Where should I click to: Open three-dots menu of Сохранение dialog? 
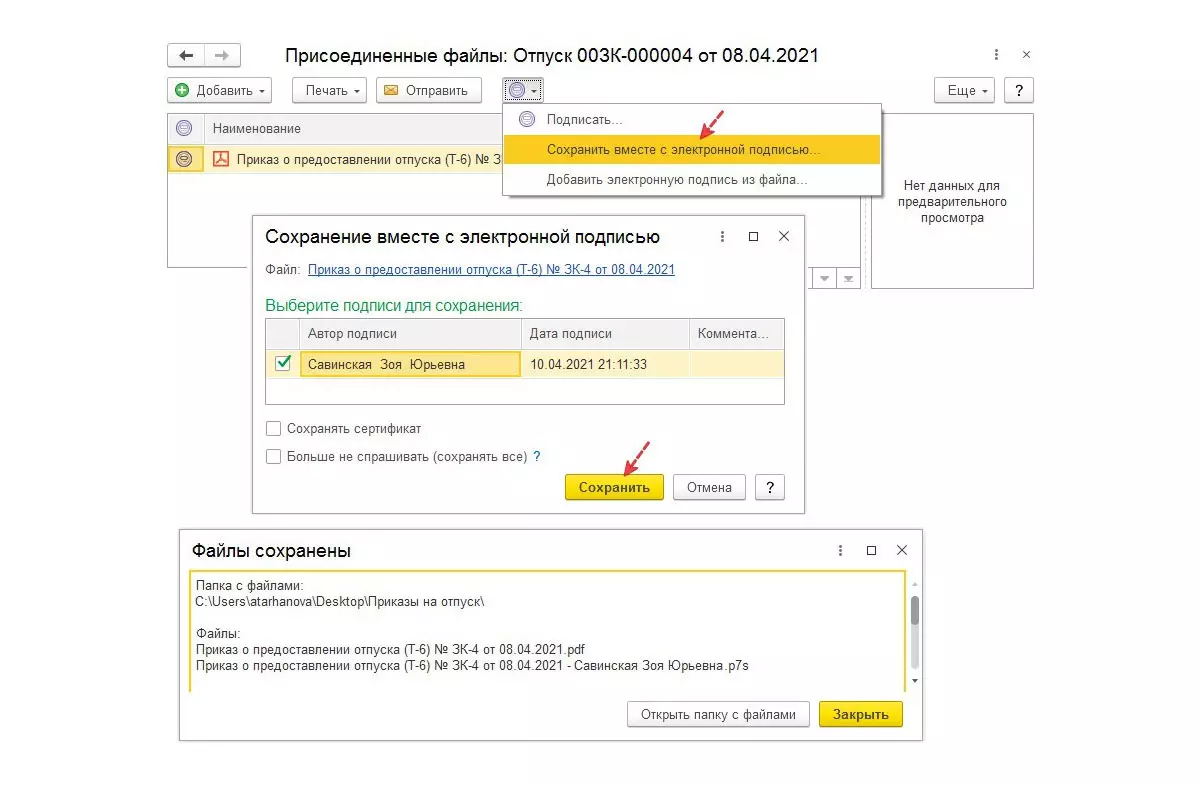[724, 237]
